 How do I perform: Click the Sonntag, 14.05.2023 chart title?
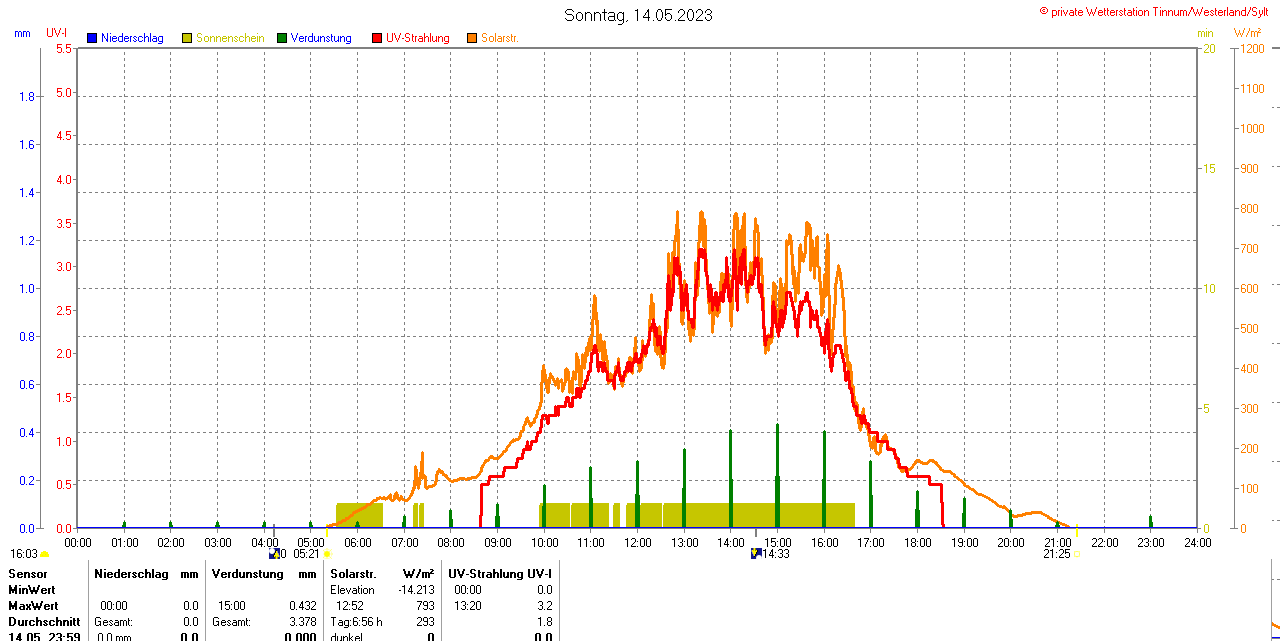click(x=639, y=15)
